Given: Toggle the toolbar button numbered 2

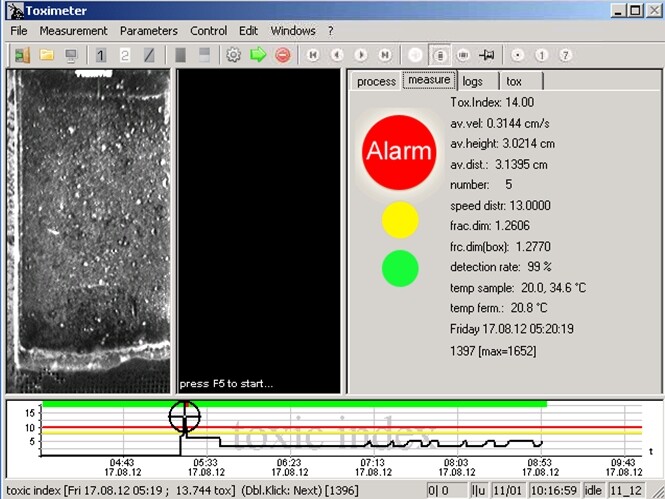Looking at the screenshot, I should point(125,55).
